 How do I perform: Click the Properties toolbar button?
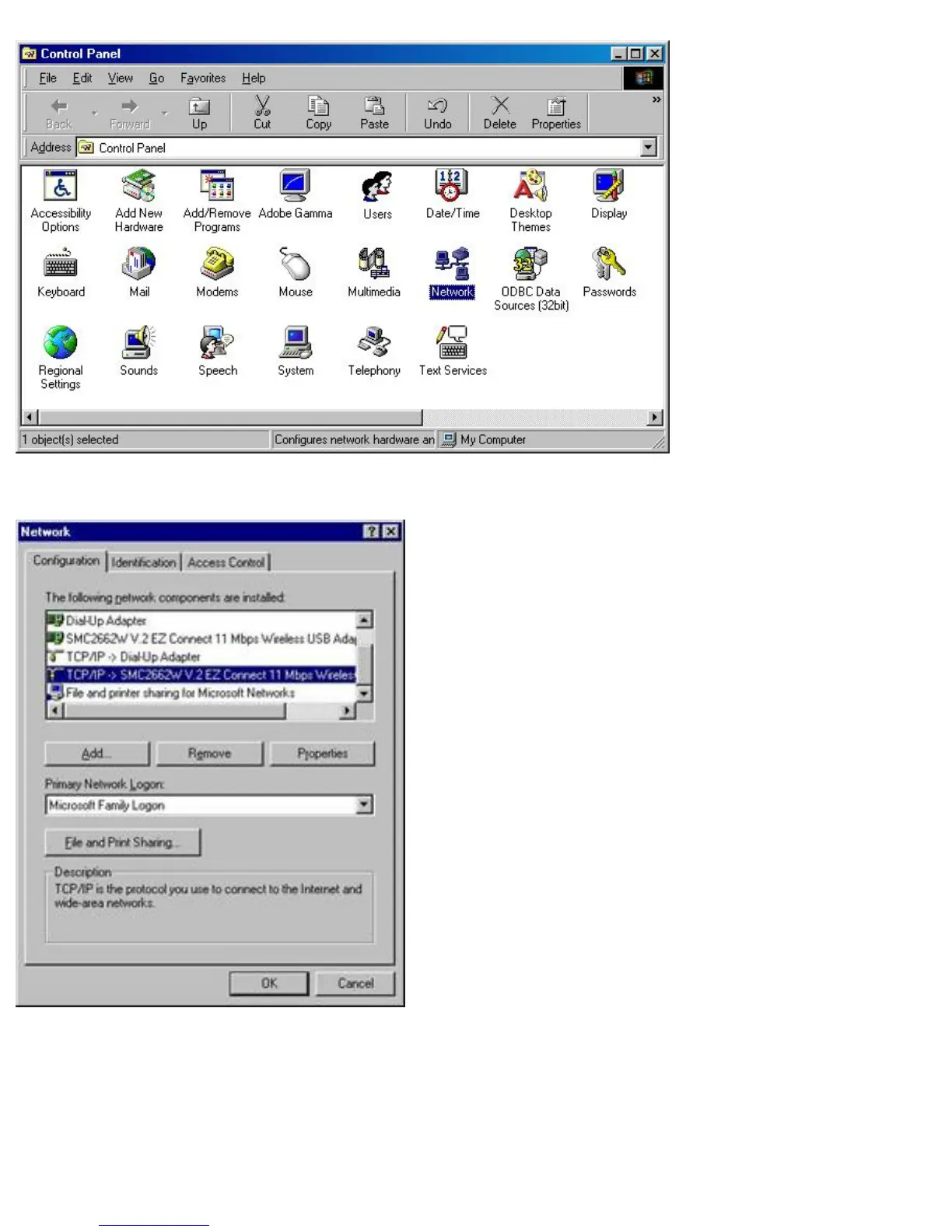click(556, 114)
